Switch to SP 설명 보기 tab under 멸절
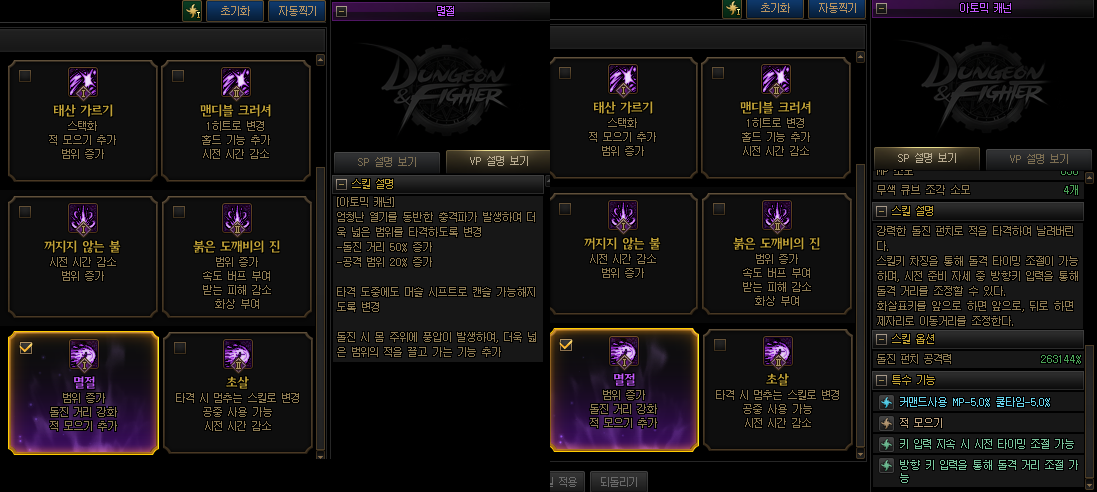The width and height of the screenshot is (1097, 492). [x=387, y=162]
